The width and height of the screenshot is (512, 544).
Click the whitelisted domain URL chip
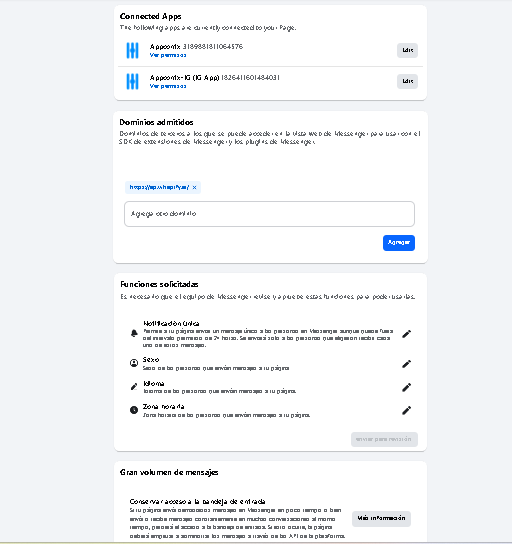pyautogui.click(x=159, y=187)
